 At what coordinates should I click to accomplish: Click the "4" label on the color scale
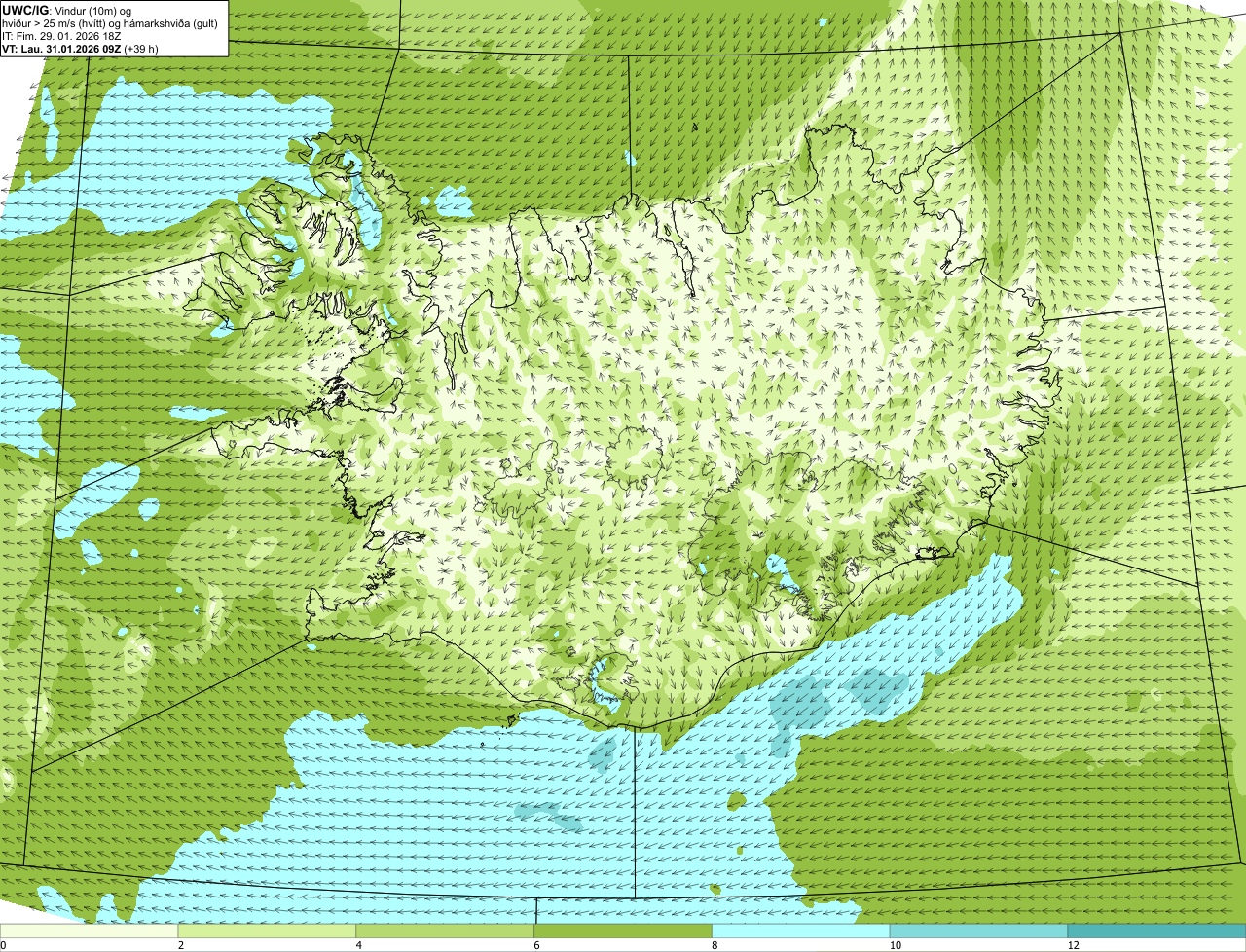pos(359,945)
